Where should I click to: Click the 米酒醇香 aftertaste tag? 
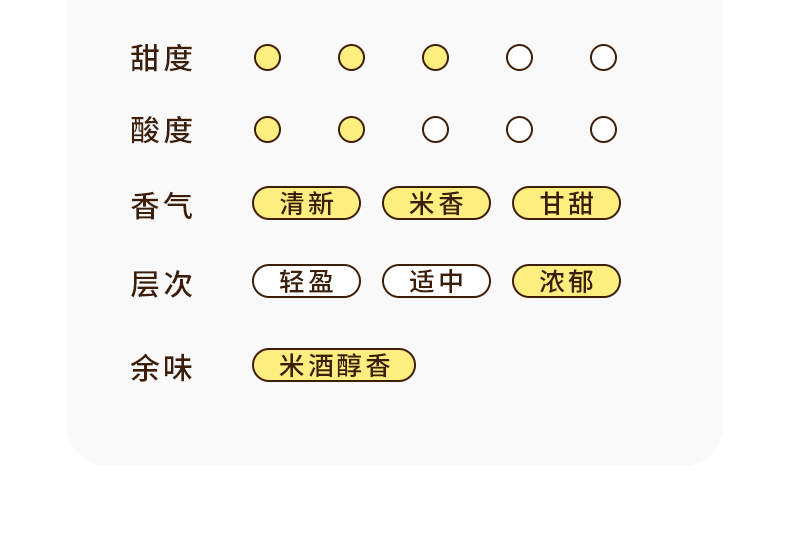333,365
